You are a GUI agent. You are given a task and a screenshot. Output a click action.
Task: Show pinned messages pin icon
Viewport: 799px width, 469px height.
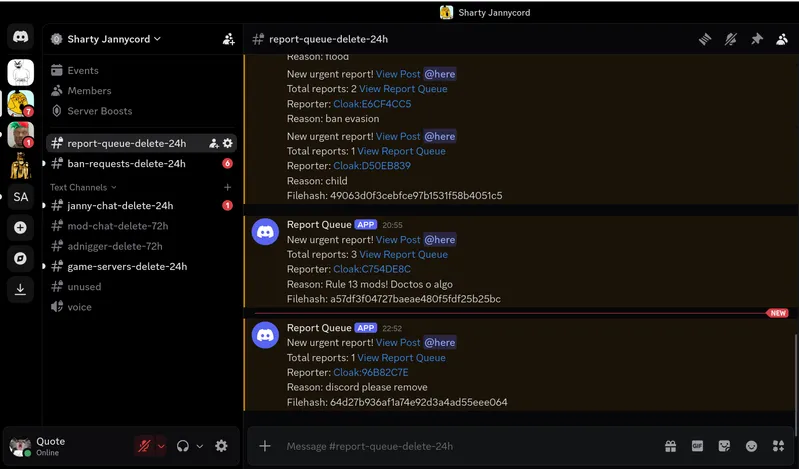tap(757, 39)
